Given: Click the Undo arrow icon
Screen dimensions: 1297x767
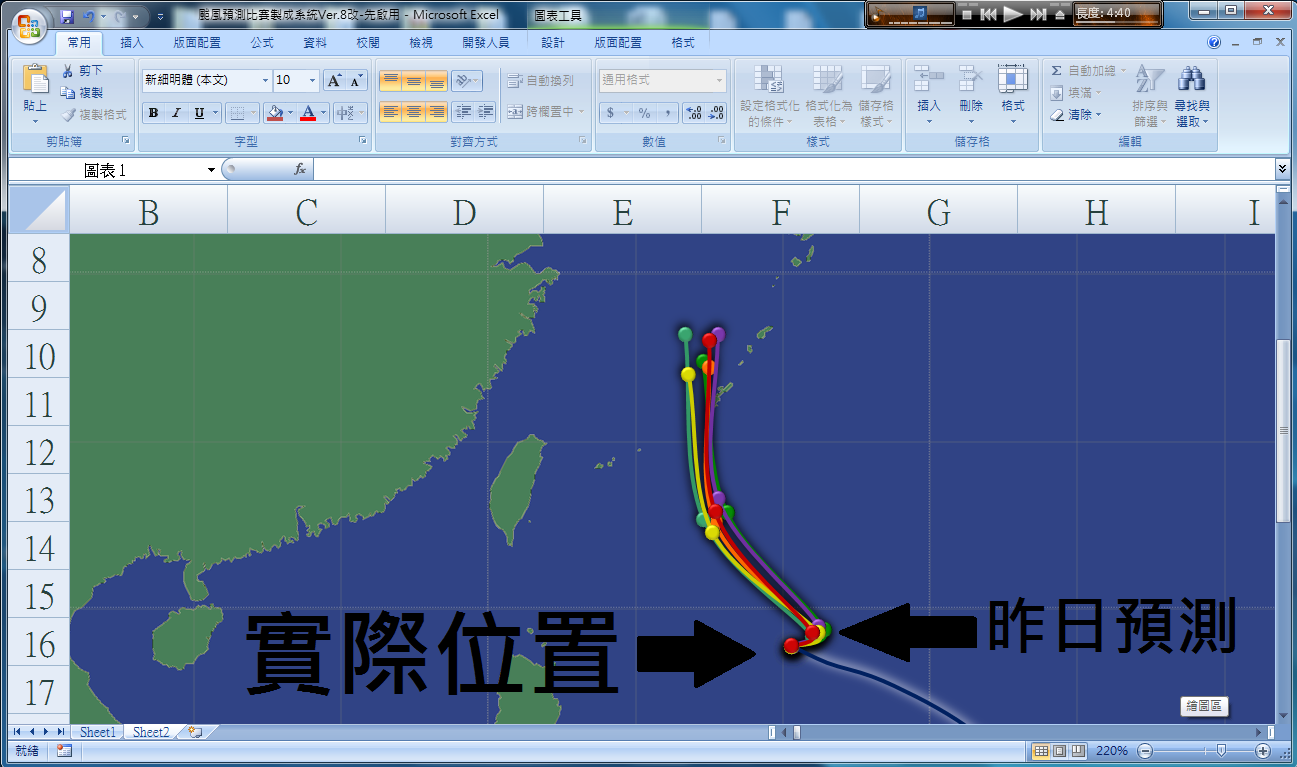Looking at the screenshot, I should (90, 17).
